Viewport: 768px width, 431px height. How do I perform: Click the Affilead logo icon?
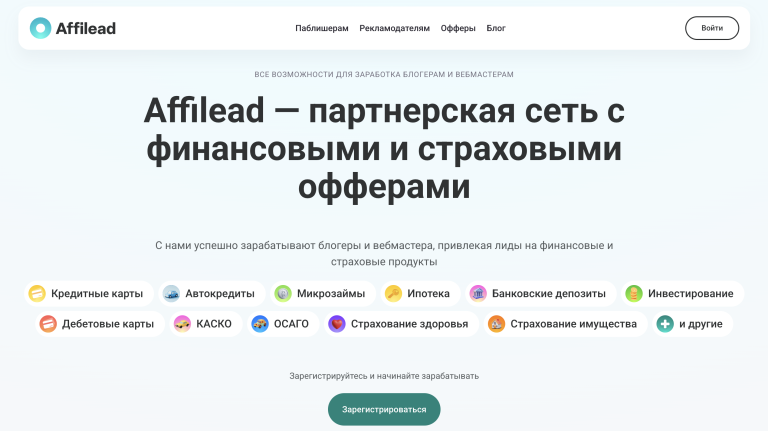40,28
